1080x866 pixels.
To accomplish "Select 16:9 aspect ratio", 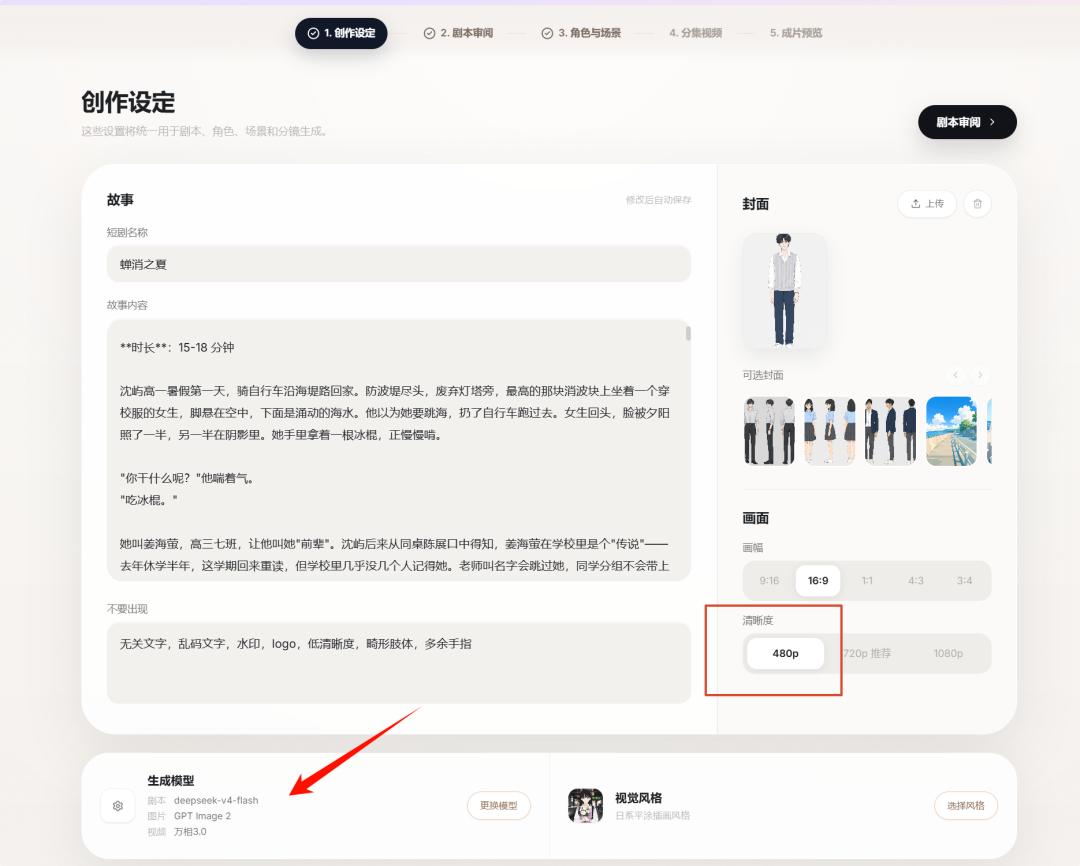I will [x=818, y=581].
